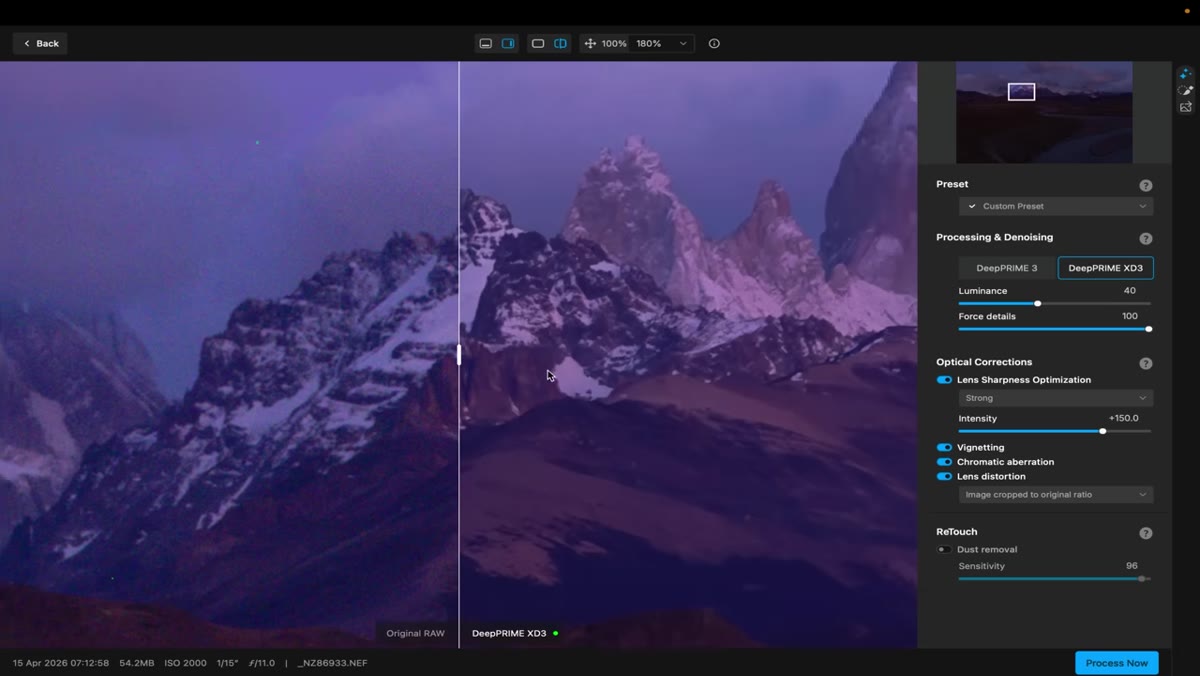
Task: Click the DeepPRIME XD3 preview label
Action: pyautogui.click(x=509, y=633)
